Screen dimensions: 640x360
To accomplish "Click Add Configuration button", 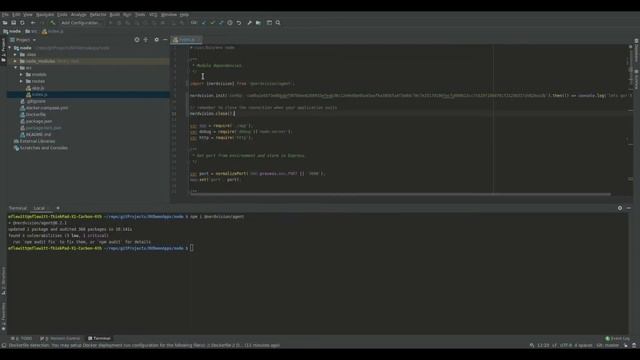I will point(80,23).
